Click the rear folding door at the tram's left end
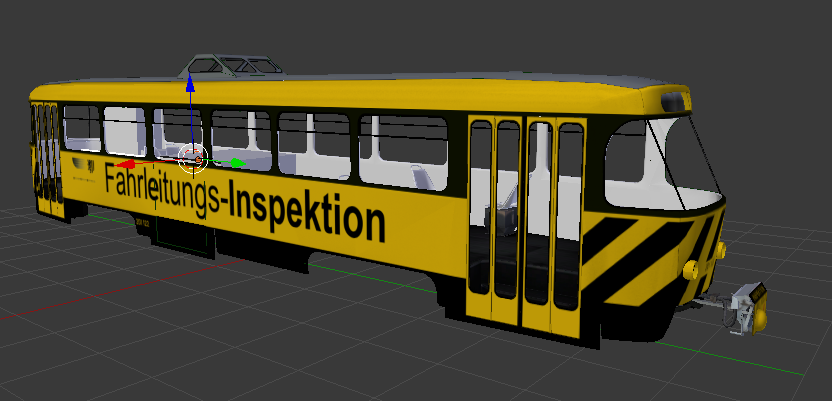832x401 pixels. click(x=46, y=160)
